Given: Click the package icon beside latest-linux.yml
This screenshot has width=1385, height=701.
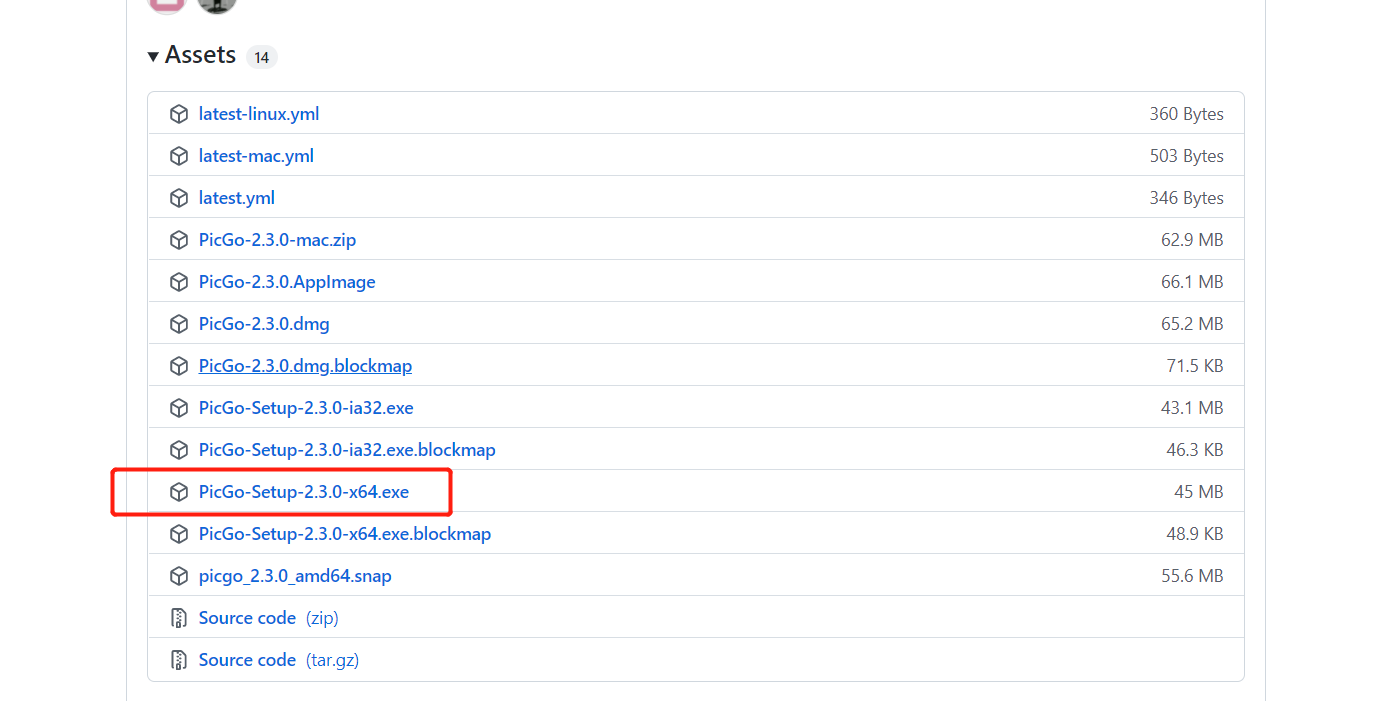Looking at the screenshot, I should click(x=179, y=114).
